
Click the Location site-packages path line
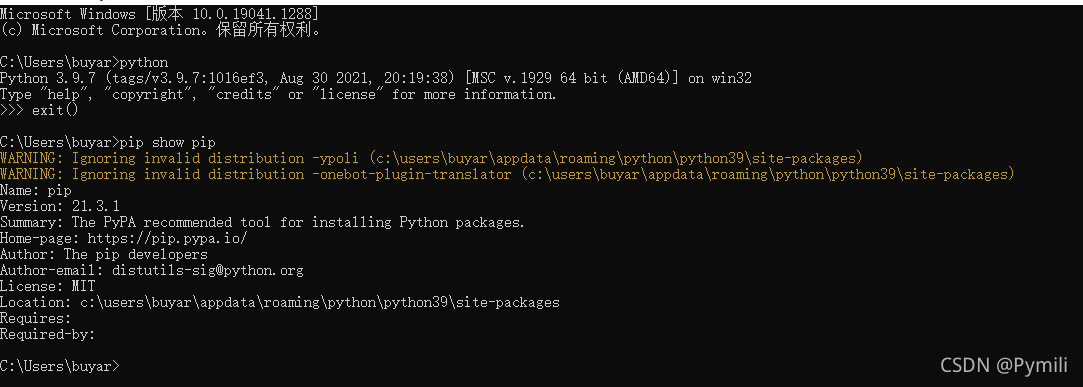pyautogui.click(x=280, y=303)
